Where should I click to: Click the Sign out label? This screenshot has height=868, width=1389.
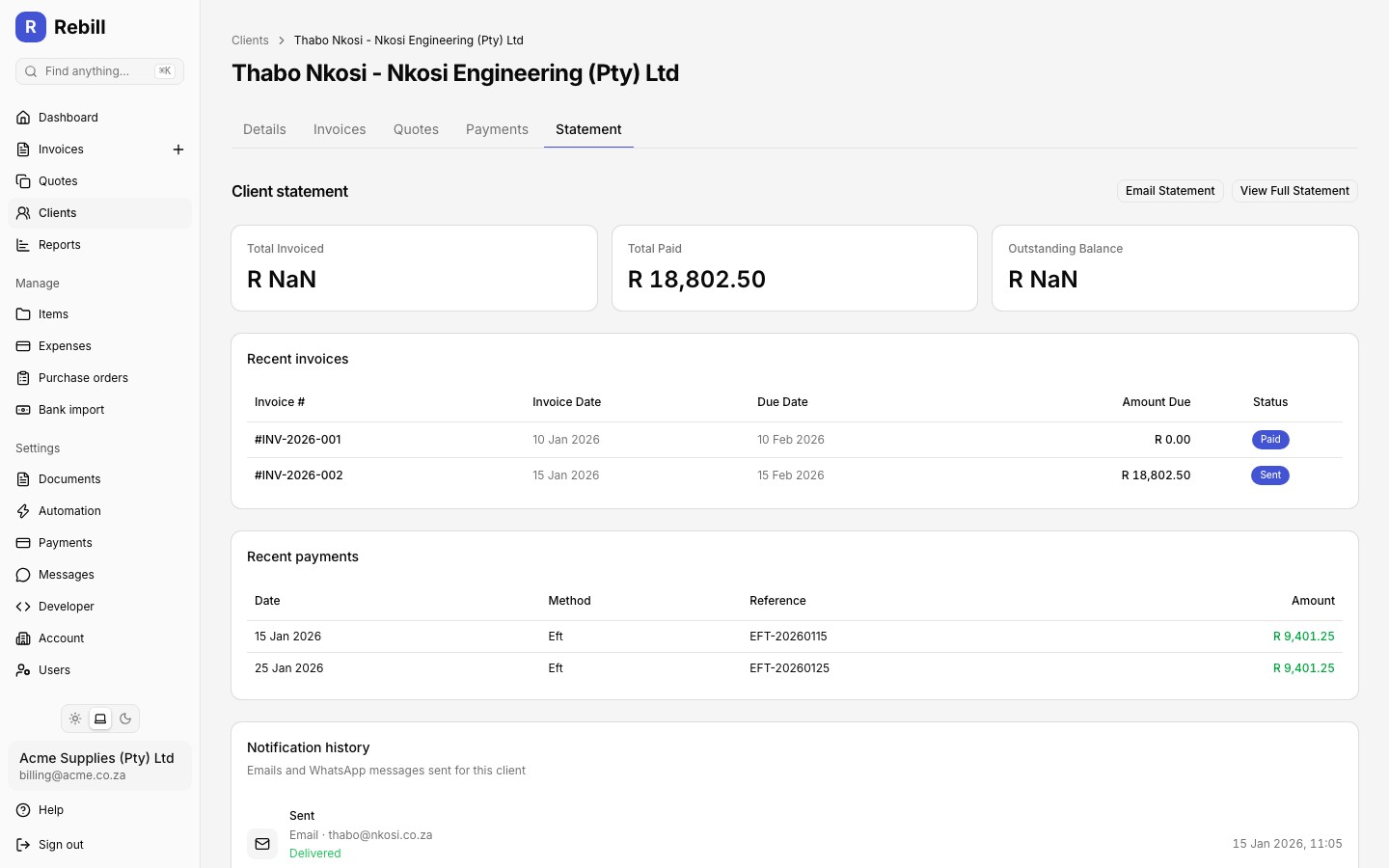[61, 845]
